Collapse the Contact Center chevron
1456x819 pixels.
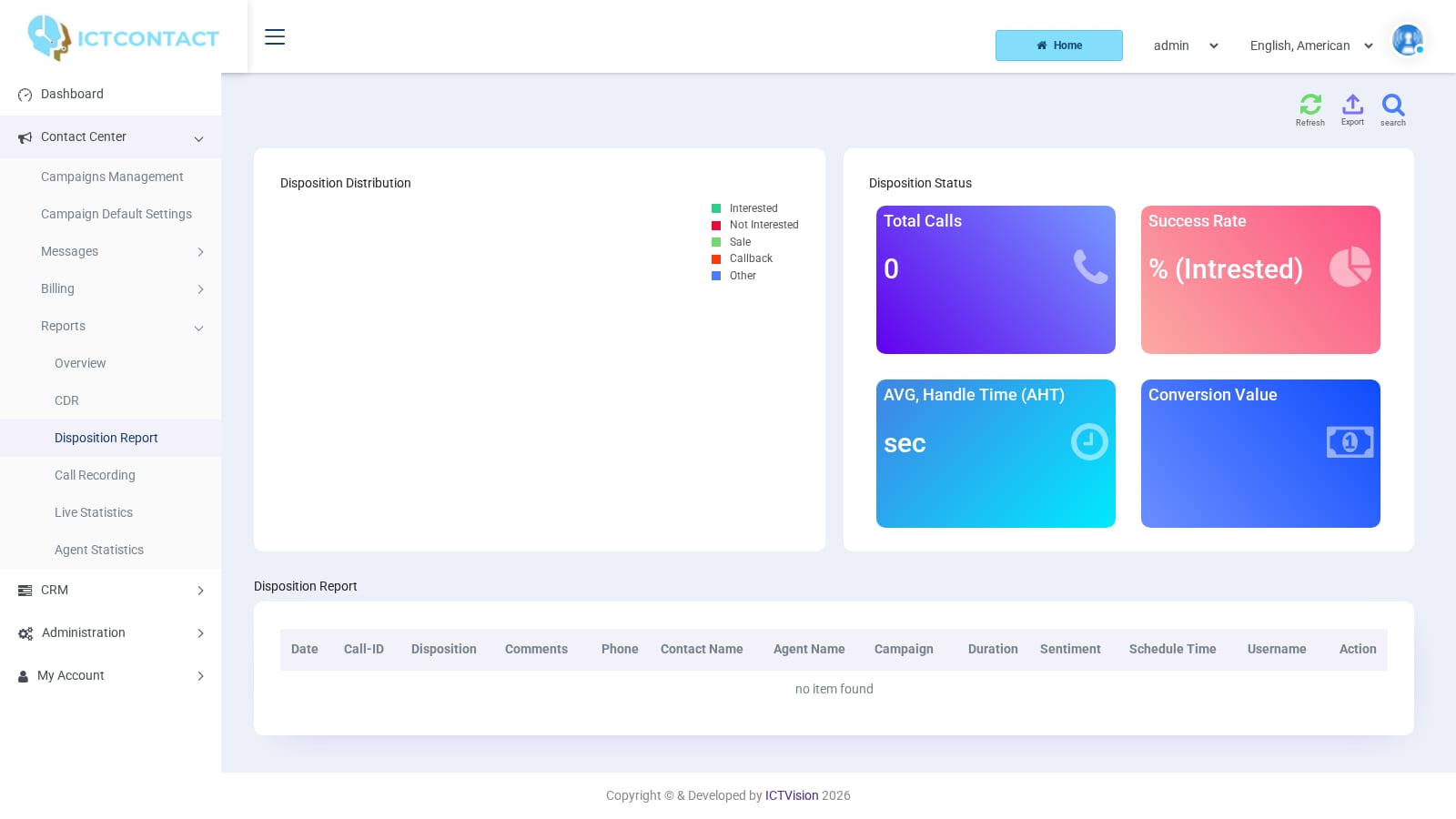tap(198, 138)
